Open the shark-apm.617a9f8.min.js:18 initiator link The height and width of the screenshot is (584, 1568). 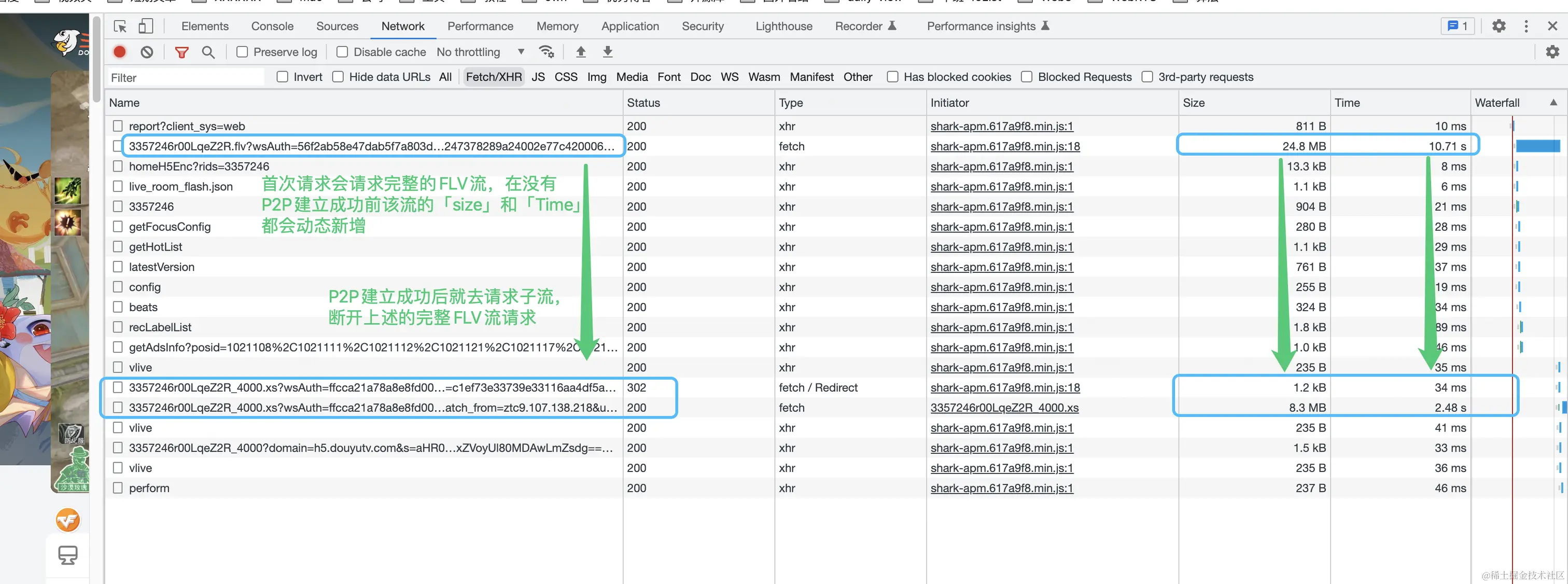(x=1005, y=146)
